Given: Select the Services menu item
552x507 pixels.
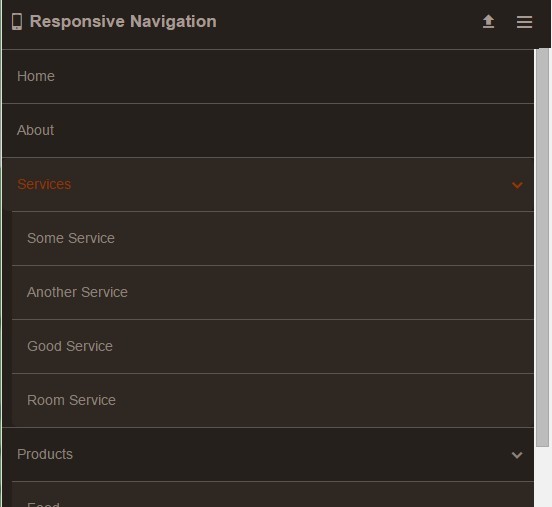Looking at the screenshot, I should click(x=268, y=184).
